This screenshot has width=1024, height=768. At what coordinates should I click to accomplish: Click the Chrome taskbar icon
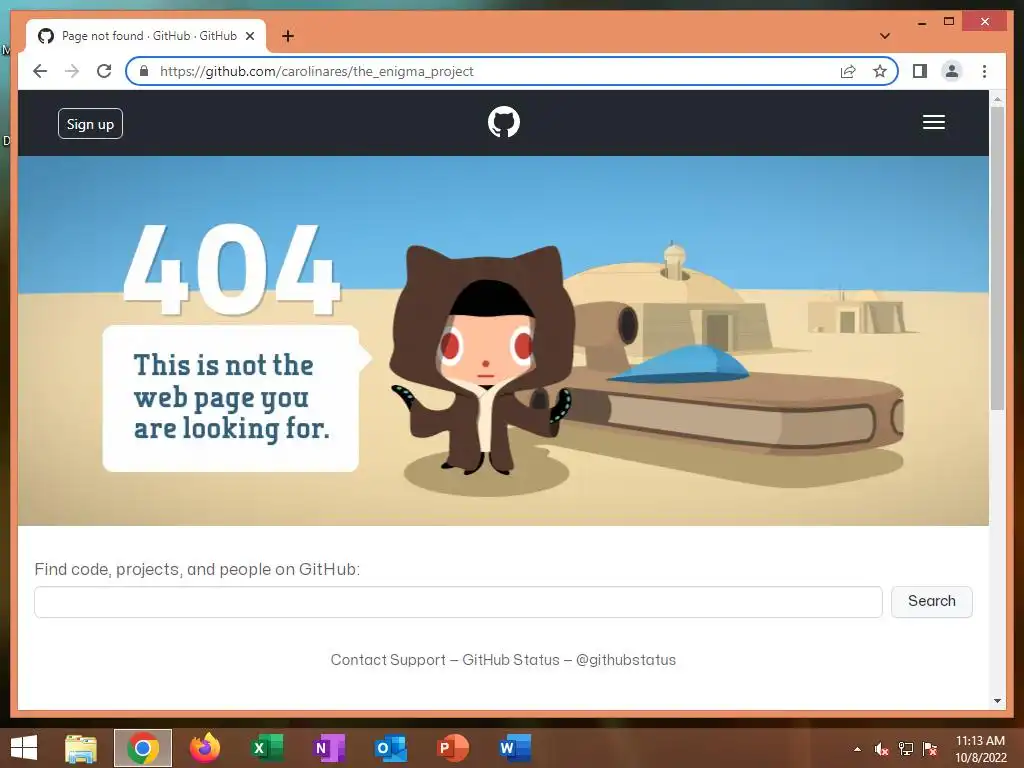(x=143, y=748)
